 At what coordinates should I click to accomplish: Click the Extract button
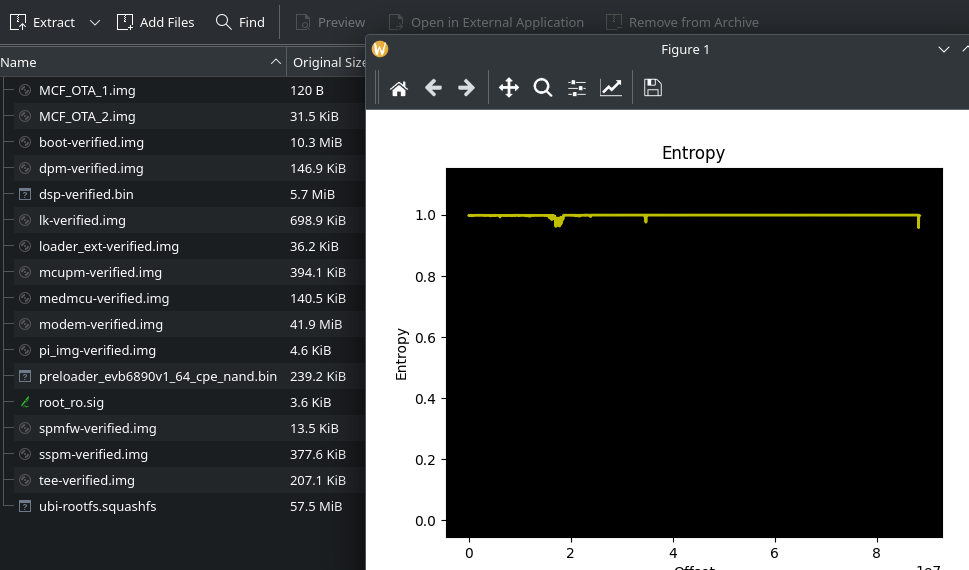(43, 22)
